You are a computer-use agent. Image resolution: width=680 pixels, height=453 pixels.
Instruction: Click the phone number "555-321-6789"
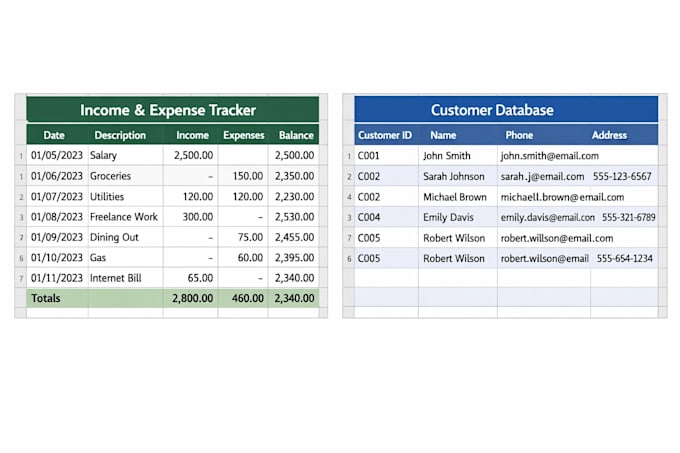628,217
